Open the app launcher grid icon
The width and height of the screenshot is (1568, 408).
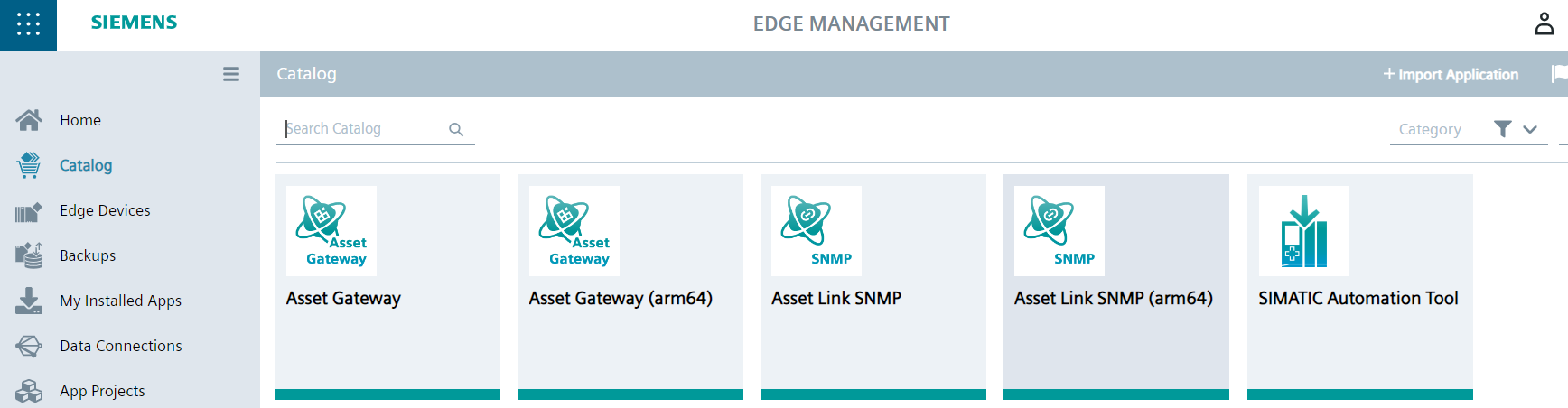(28, 24)
